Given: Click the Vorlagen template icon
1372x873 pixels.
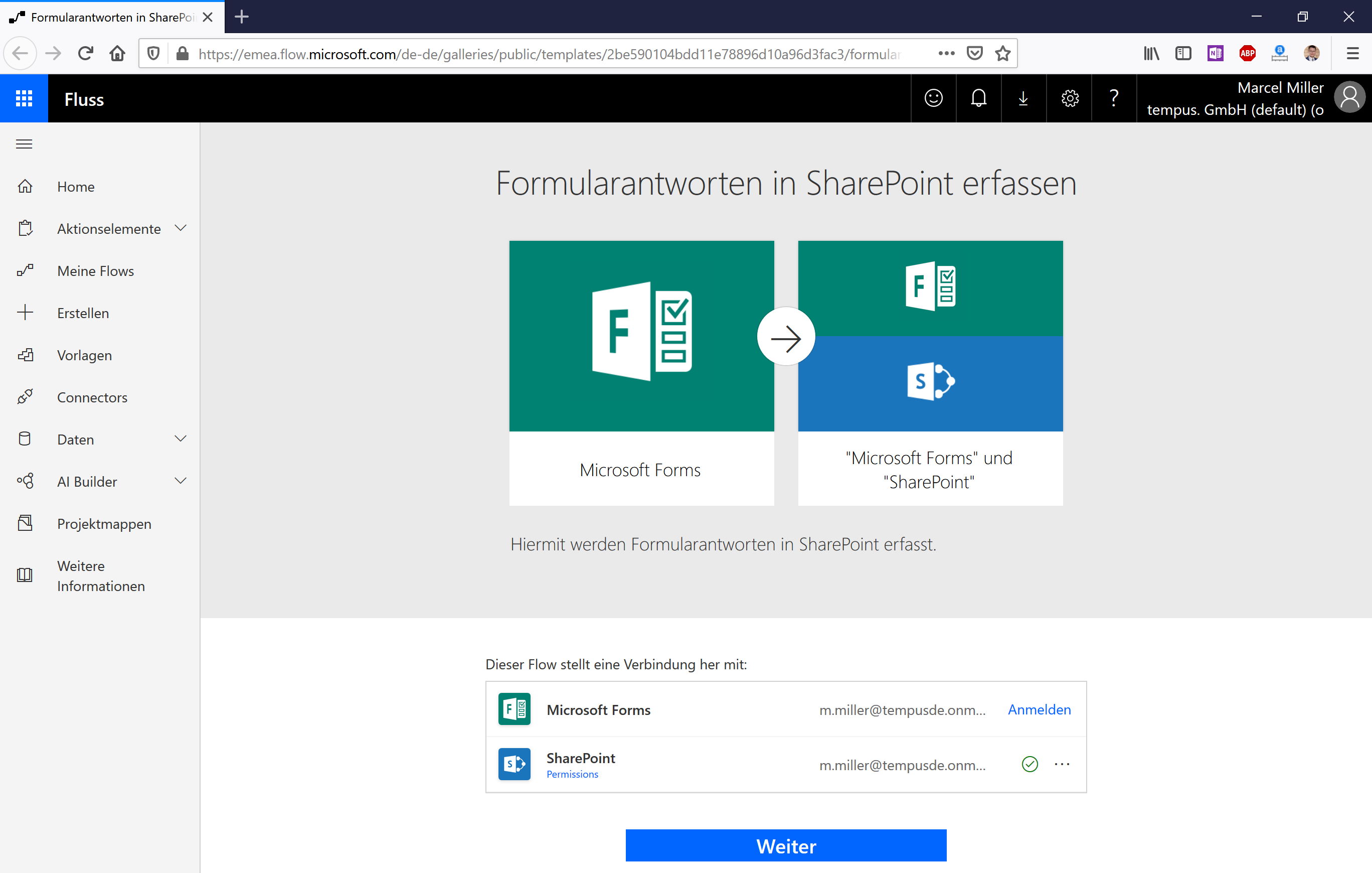Looking at the screenshot, I should pyautogui.click(x=25, y=355).
